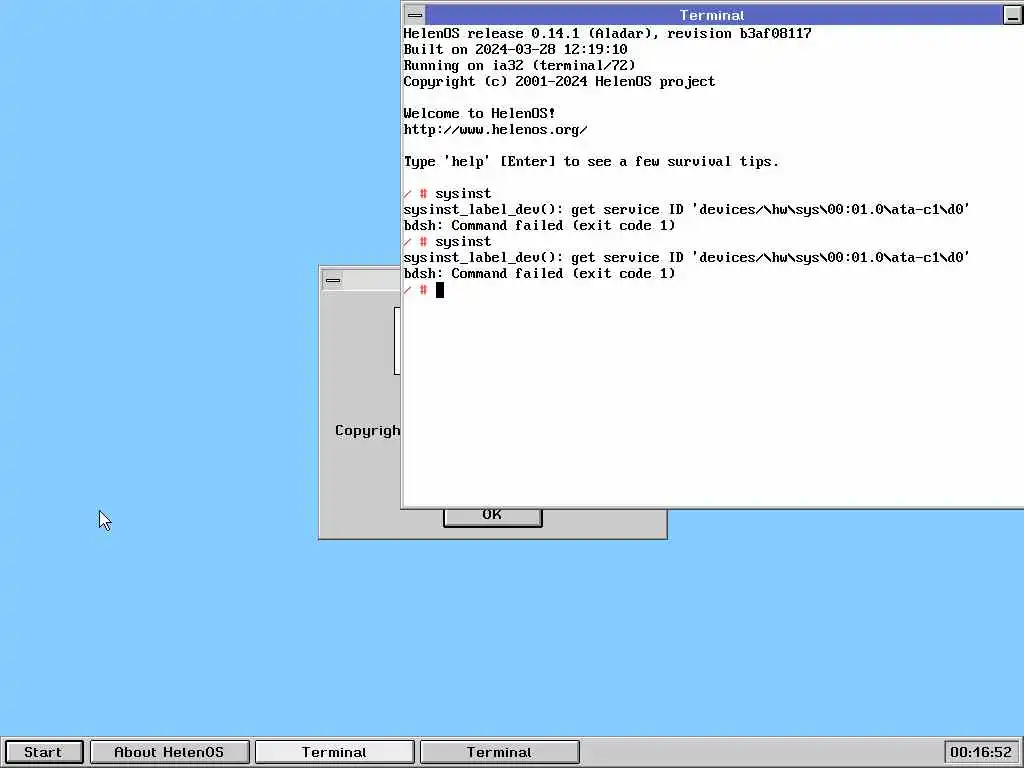
Task: Click 'Running on ia32' line
Action: pyautogui.click(x=519, y=65)
